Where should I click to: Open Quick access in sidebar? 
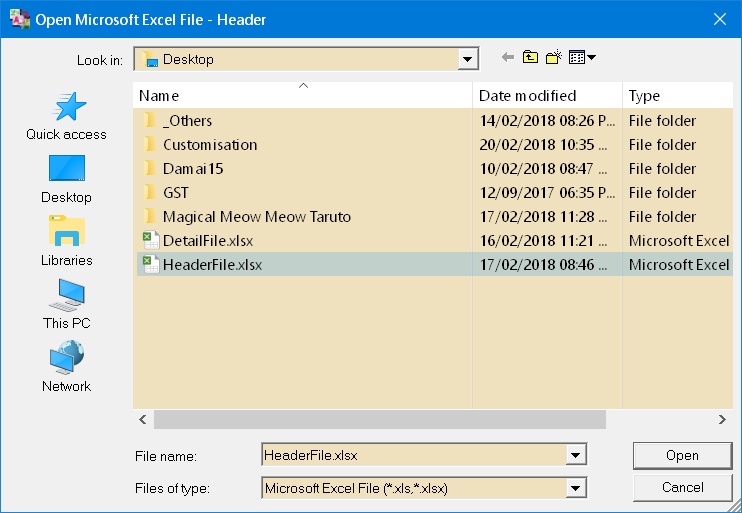click(x=66, y=116)
